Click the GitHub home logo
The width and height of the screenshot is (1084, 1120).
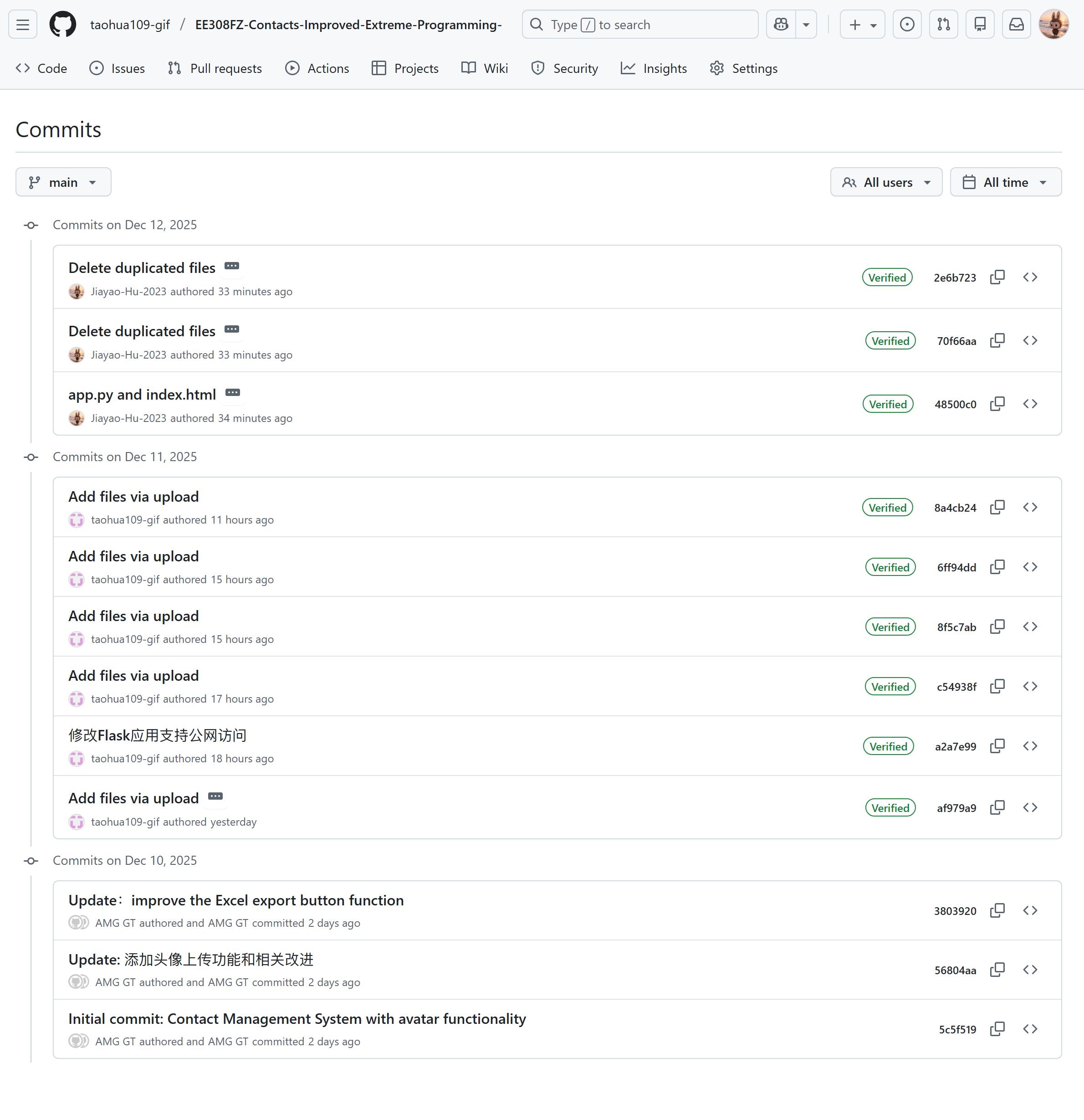(x=62, y=24)
